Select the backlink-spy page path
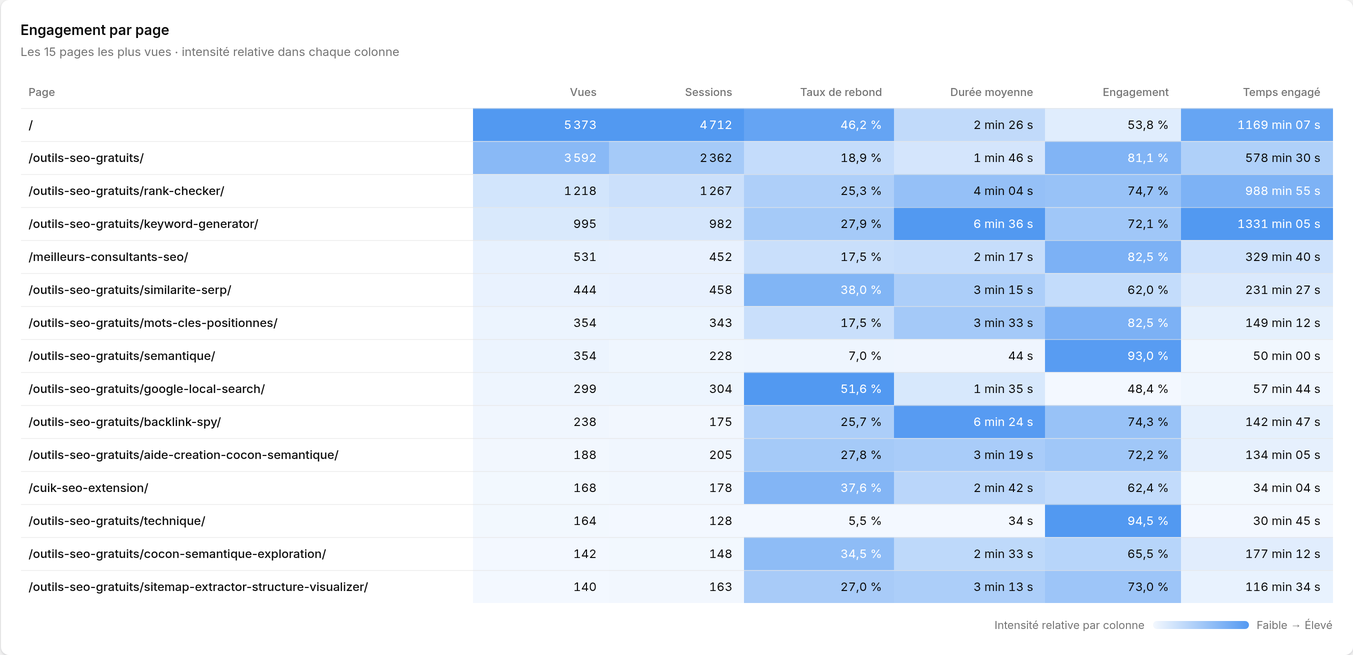 pos(125,422)
